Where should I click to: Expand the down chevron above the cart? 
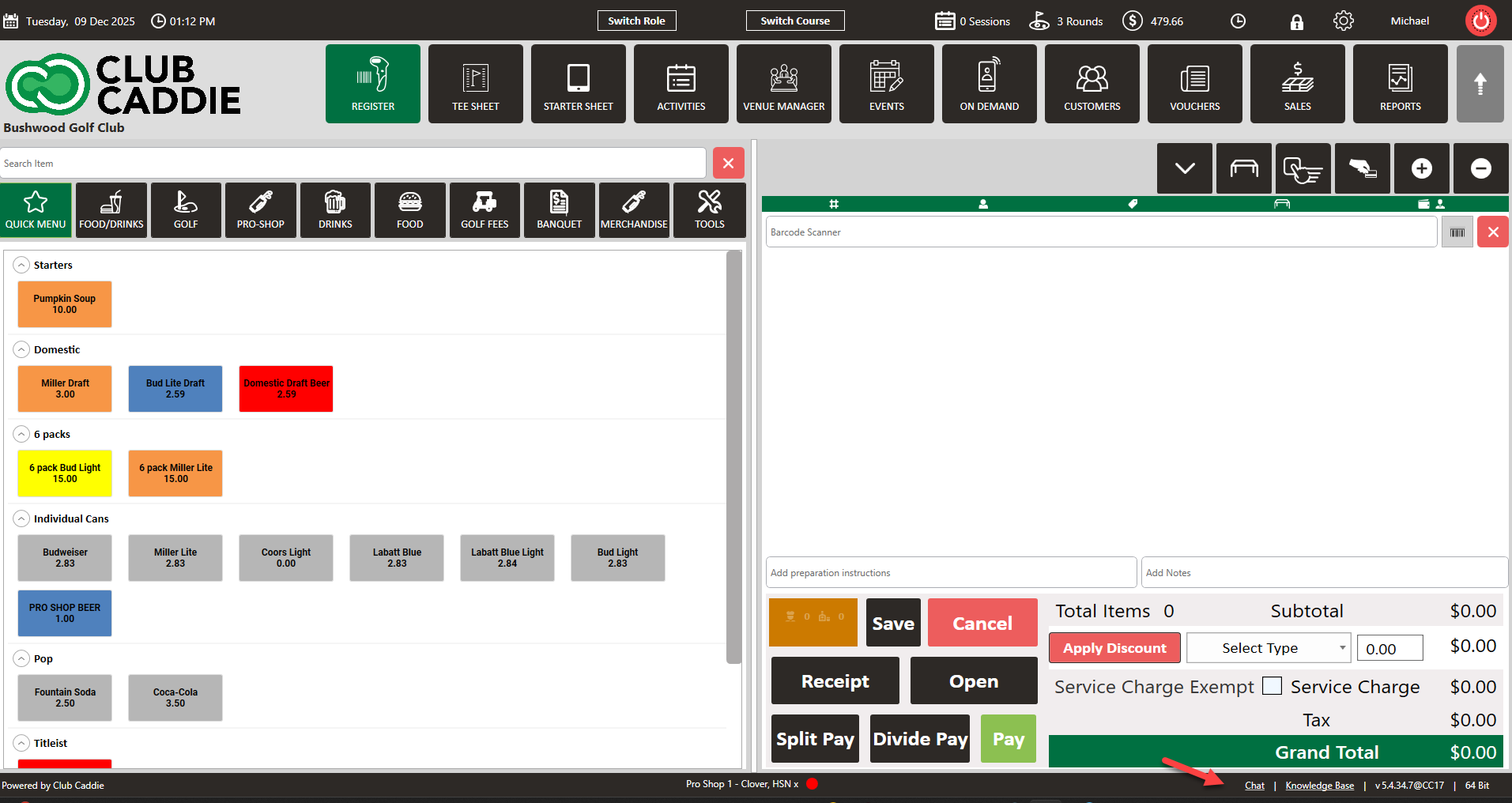(x=1184, y=168)
